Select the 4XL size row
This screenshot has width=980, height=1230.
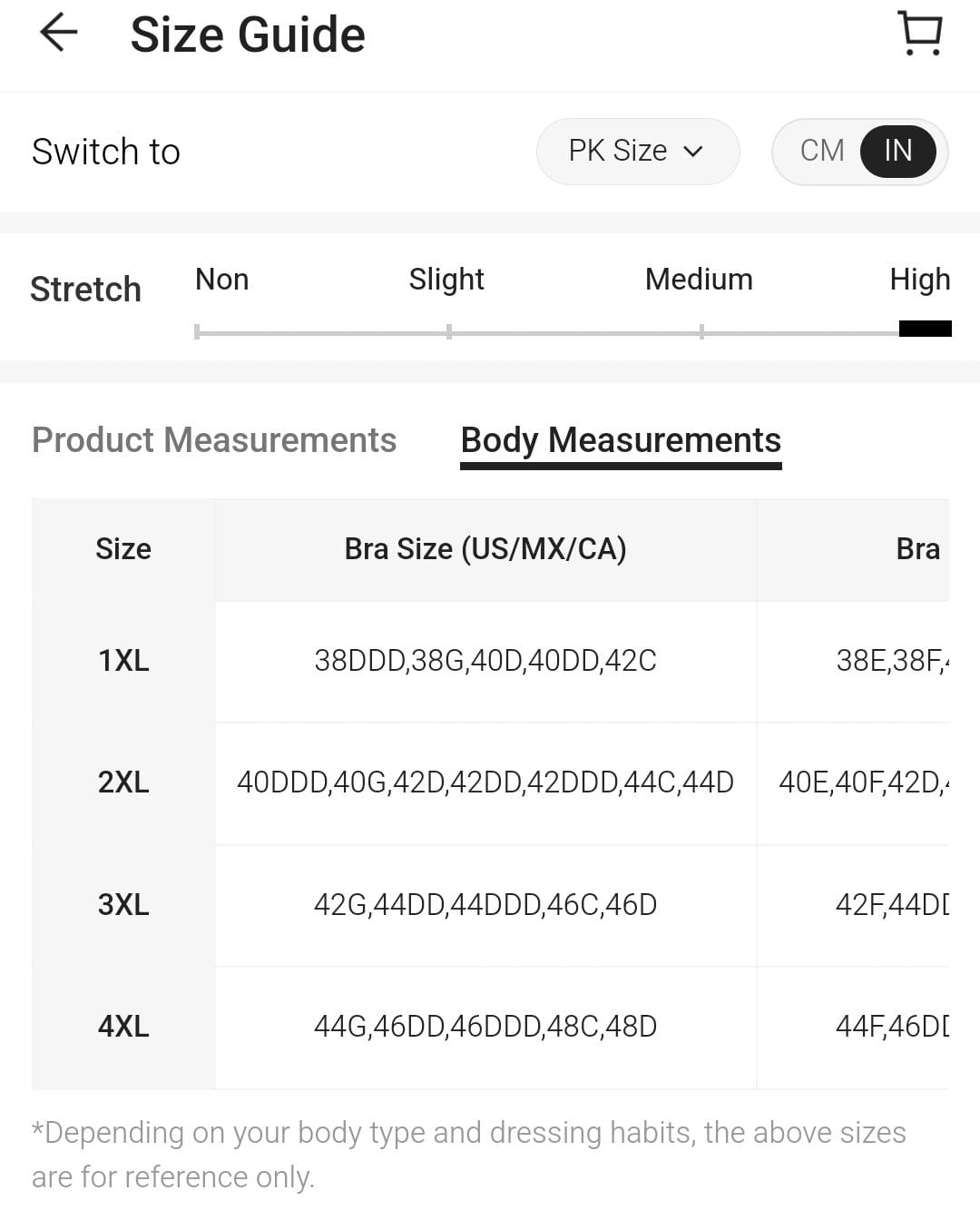point(123,1027)
